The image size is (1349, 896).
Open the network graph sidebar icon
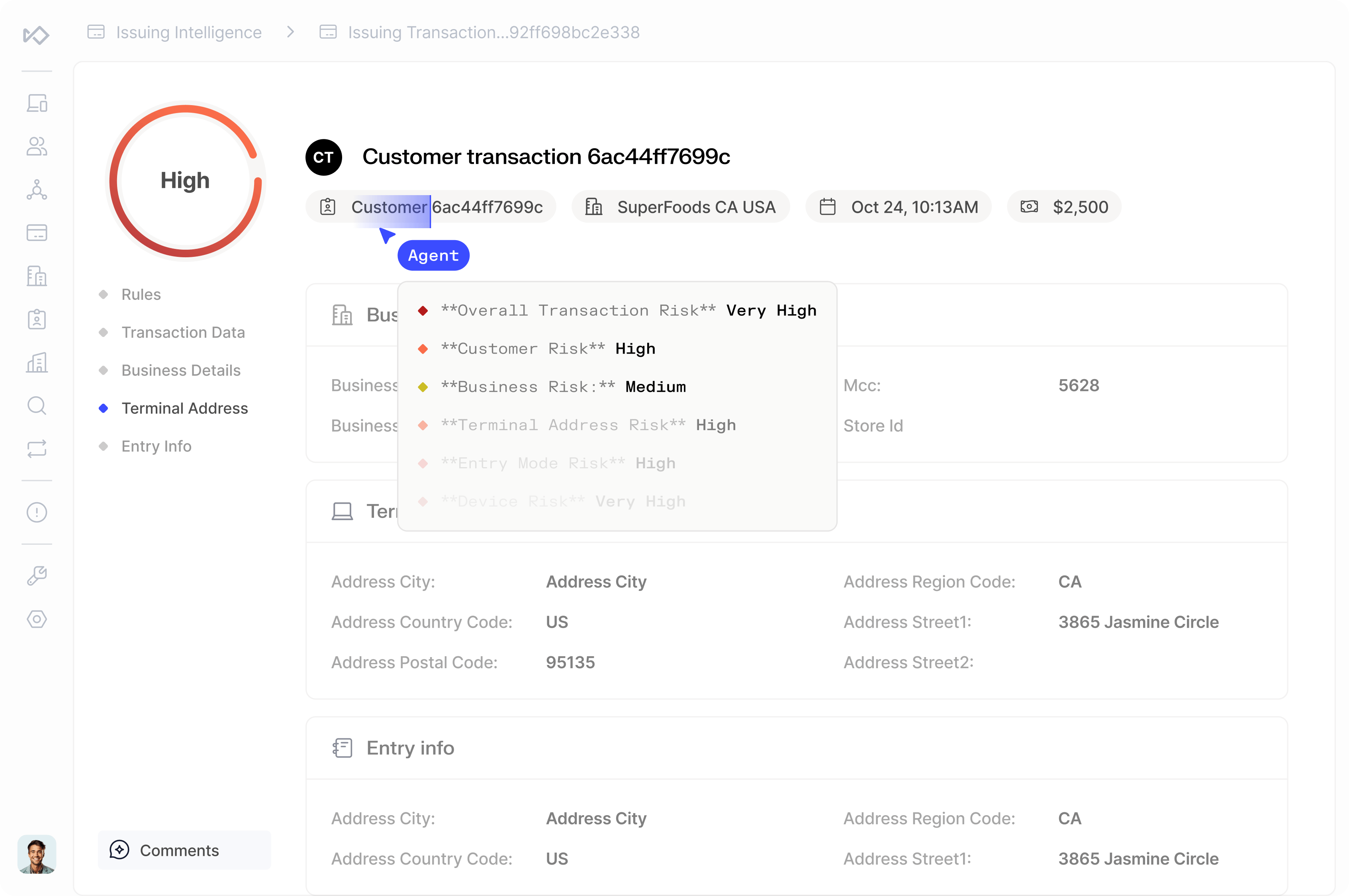pos(37,190)
